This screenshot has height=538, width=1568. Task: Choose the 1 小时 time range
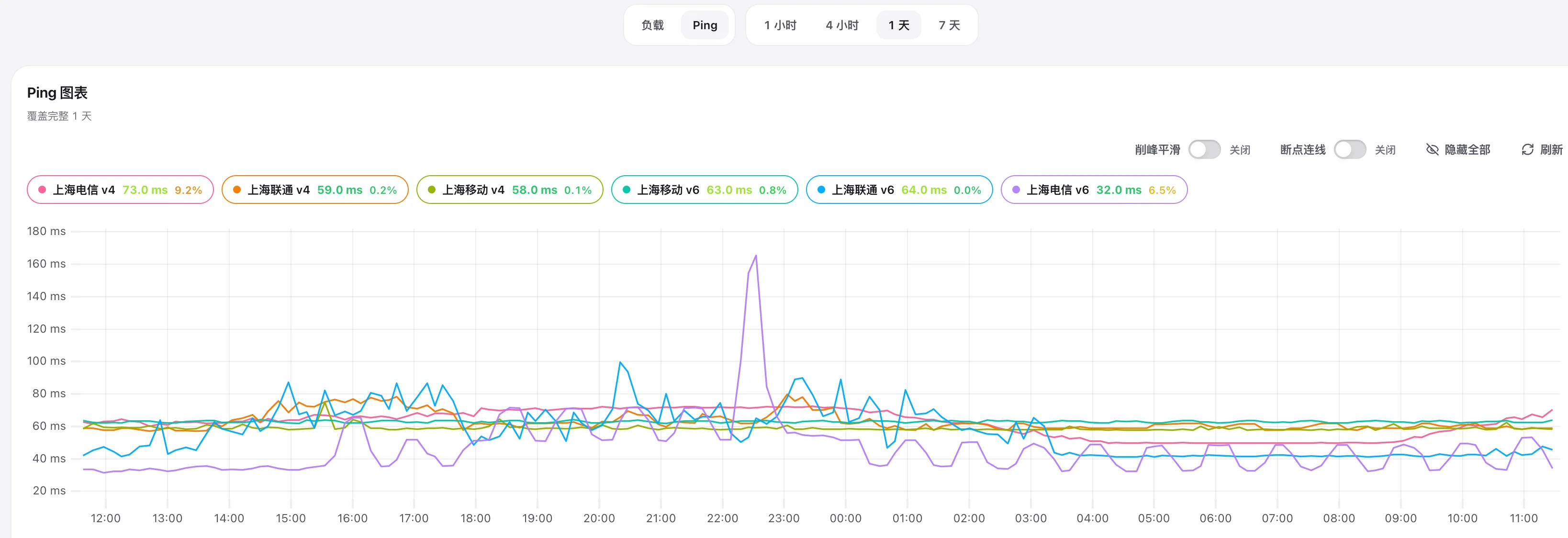point(780,25)
